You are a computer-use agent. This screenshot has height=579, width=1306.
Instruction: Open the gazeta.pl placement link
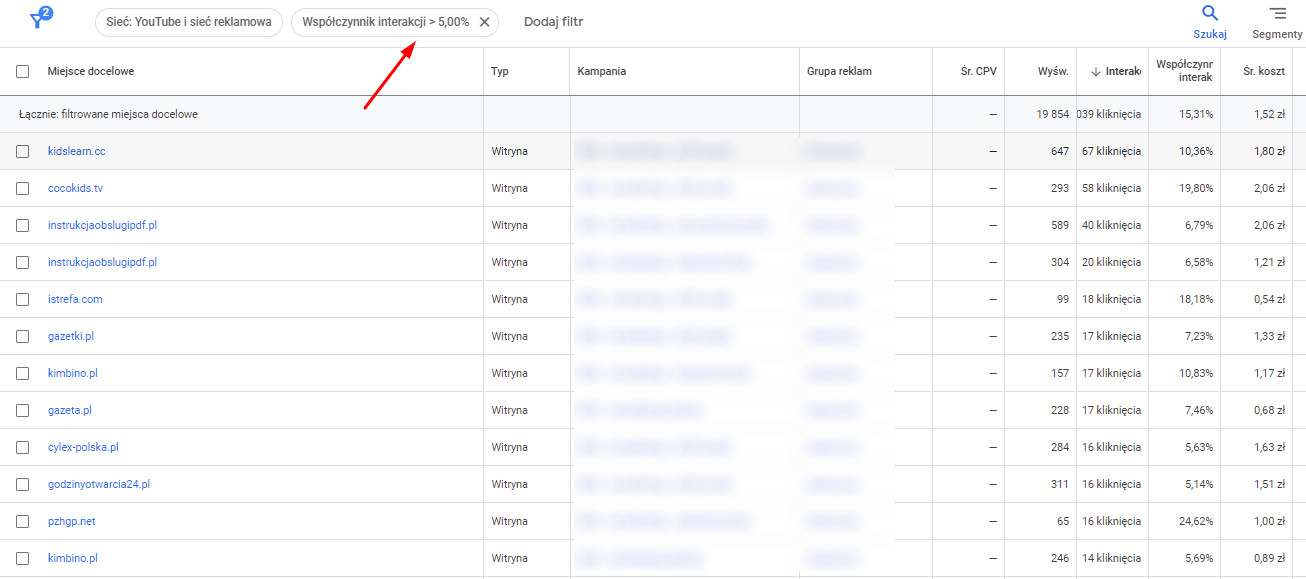[x=70, y=410]
